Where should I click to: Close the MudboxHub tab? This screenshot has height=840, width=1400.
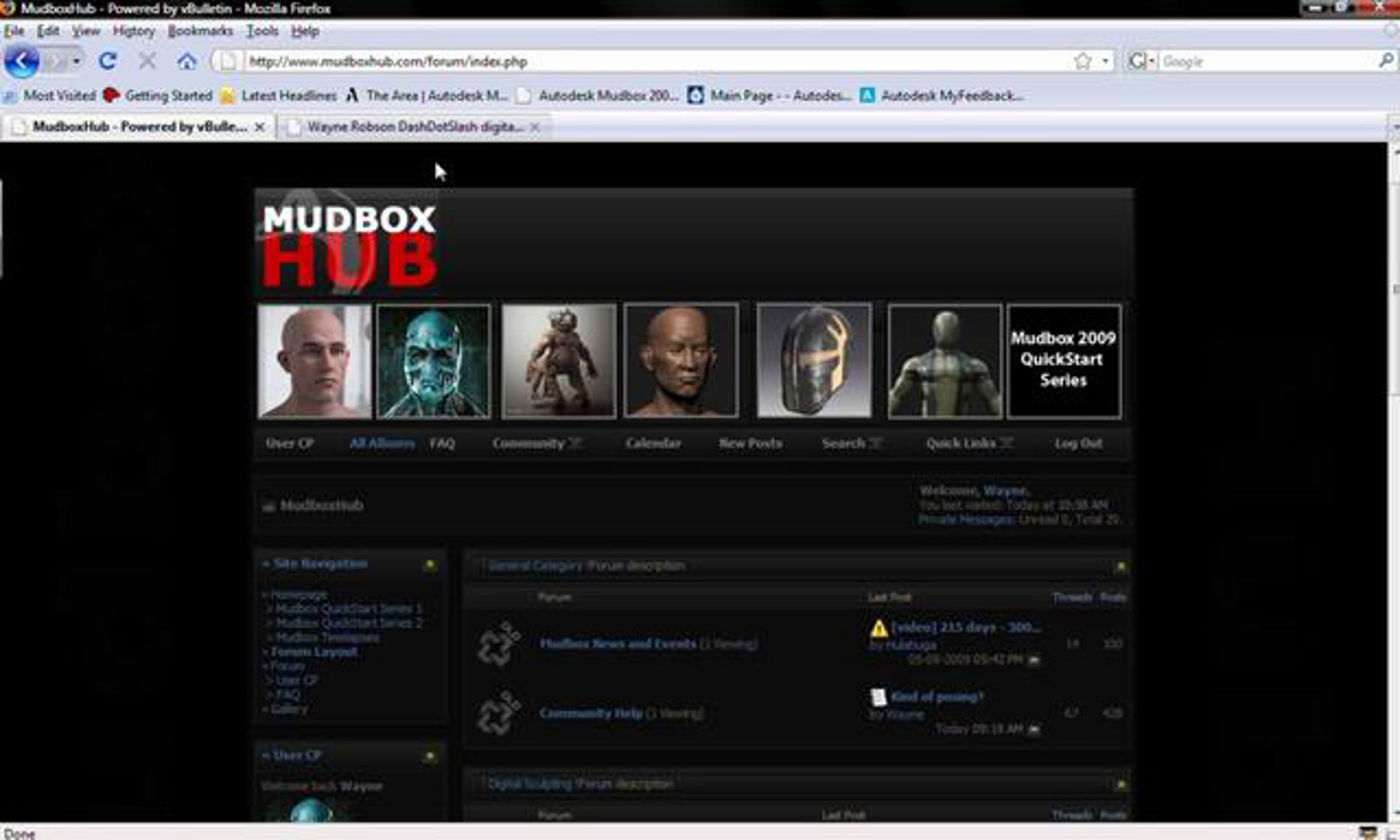point(260,127)
